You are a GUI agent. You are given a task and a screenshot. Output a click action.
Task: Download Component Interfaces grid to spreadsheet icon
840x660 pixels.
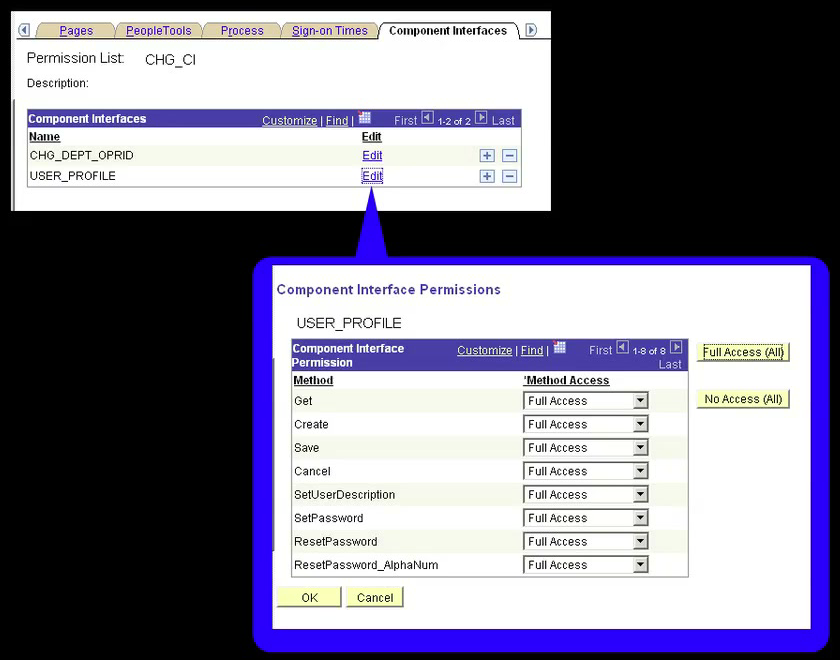point(365,117)
